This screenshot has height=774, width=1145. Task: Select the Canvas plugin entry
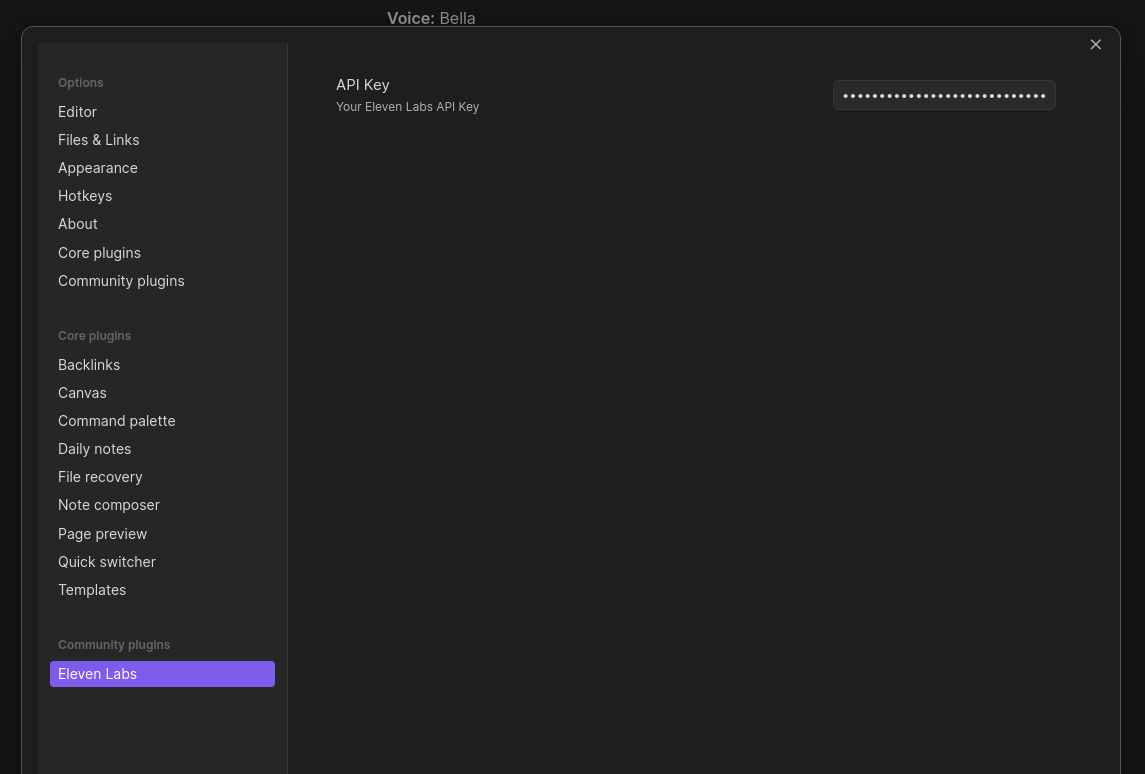82,392
